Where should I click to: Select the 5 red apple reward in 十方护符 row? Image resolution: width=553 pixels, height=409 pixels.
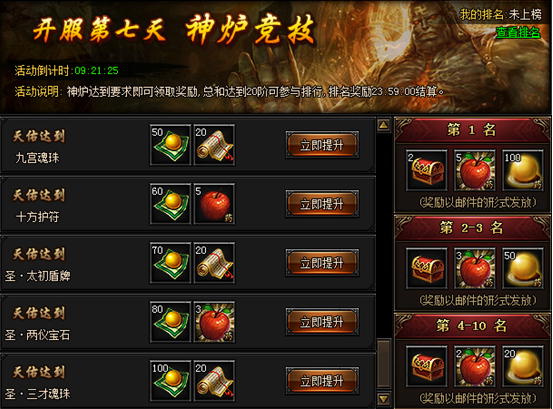(214, 204)
